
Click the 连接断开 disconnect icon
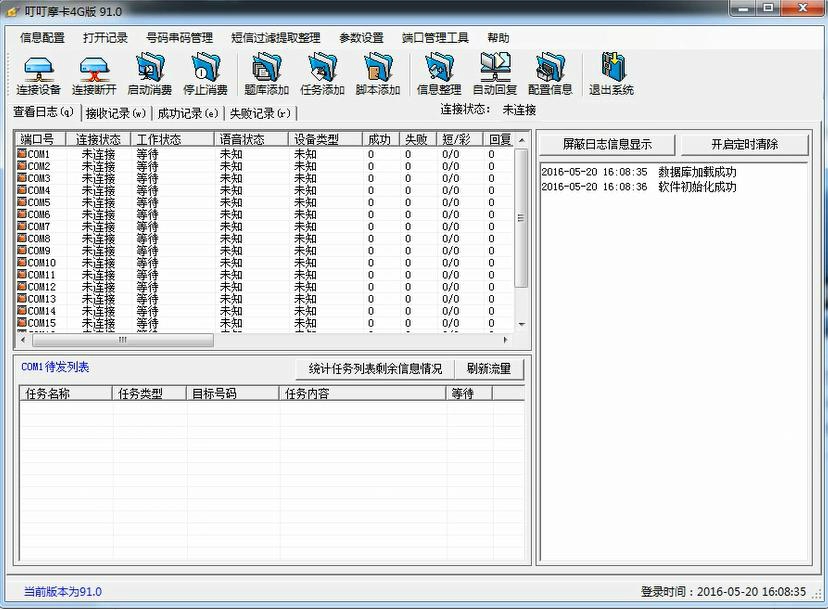(93, 75)
